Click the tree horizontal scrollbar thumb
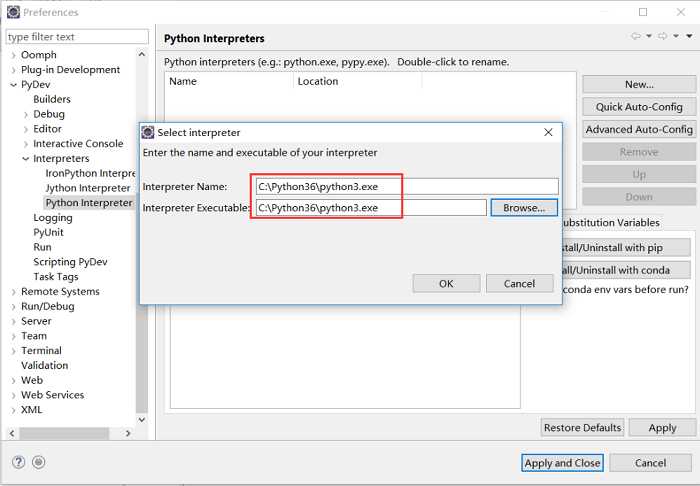 pos(64,433)
